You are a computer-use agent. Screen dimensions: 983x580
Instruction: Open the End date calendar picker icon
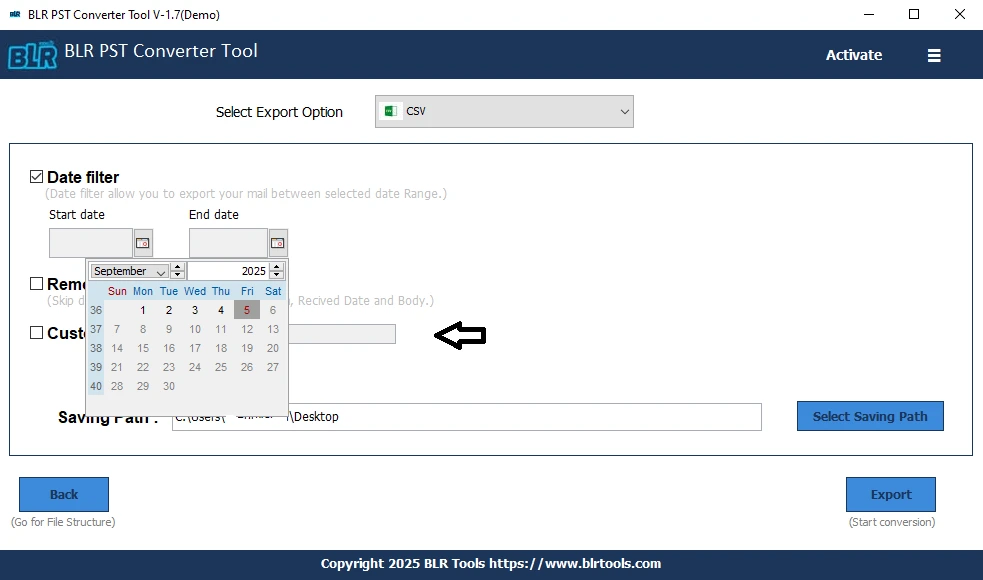click(x=278, y=243)
